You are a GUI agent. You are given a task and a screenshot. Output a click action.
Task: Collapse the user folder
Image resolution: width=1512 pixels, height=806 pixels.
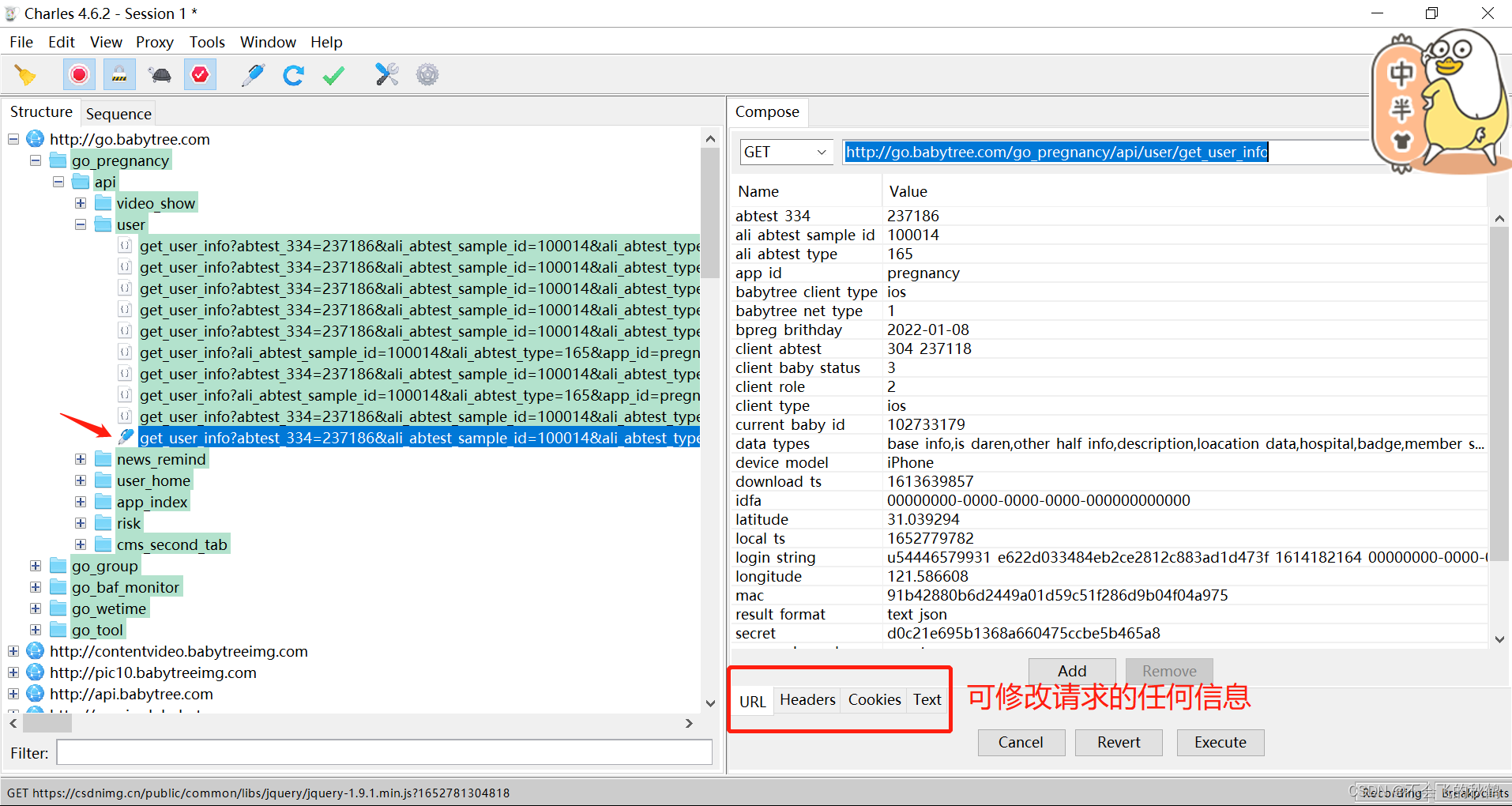[x=81, y=224]
